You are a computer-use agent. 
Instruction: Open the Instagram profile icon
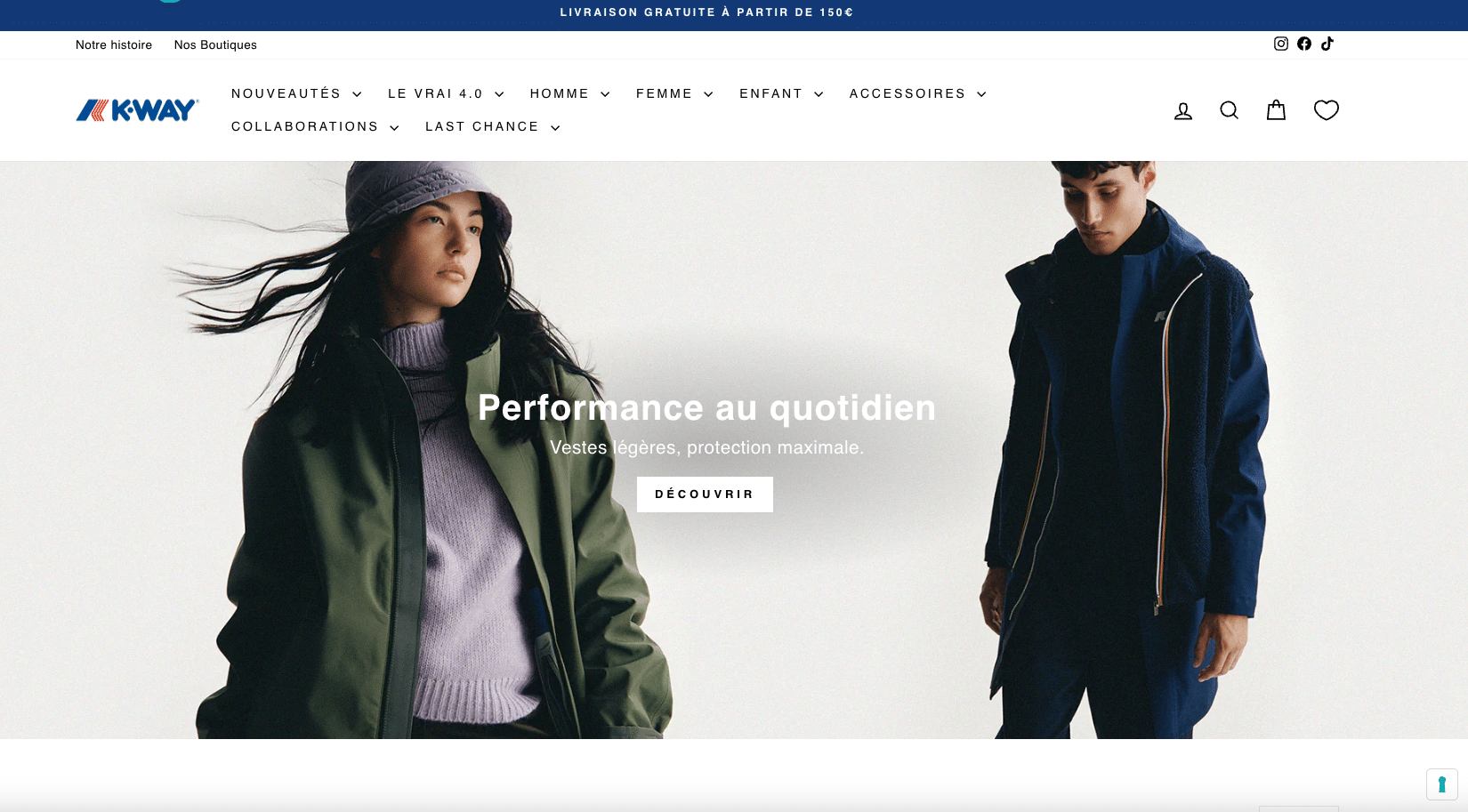coord(1280,44)
